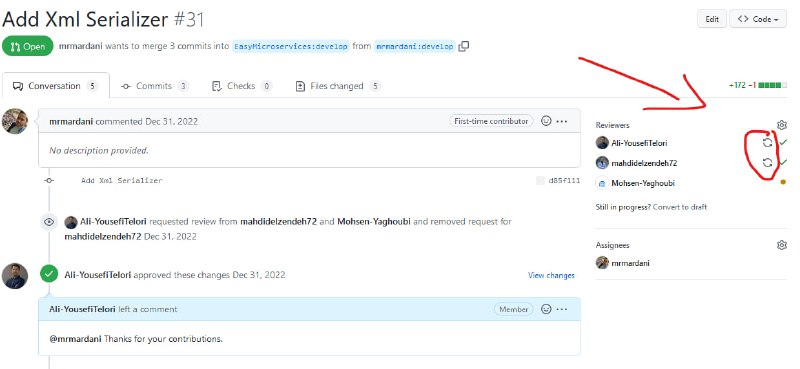Click the EasyMicroservices:develop base branch
Image resolution: width=800 pixels, height=369 pixels.
(x=291, y=46)
